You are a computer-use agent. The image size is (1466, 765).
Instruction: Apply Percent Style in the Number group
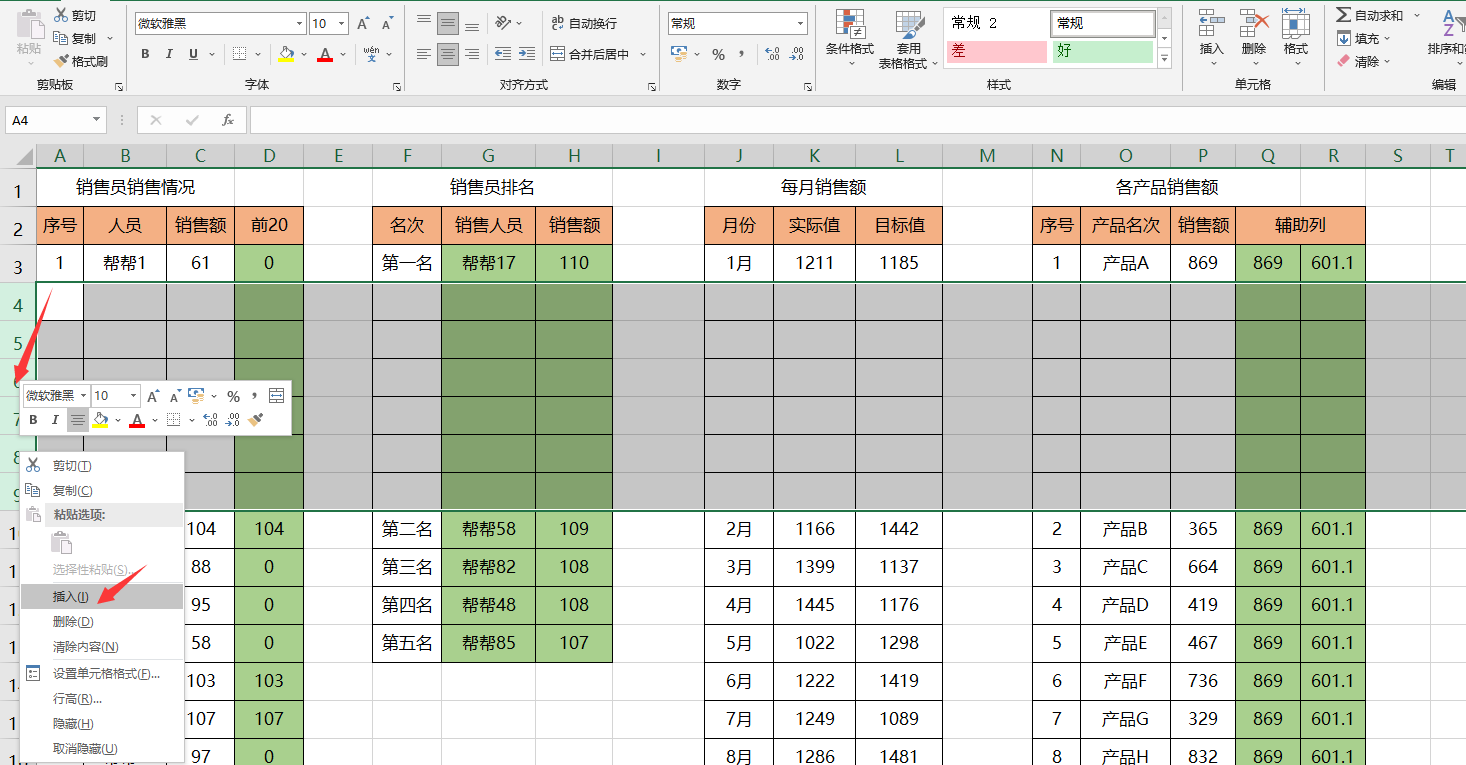(718, 55)
